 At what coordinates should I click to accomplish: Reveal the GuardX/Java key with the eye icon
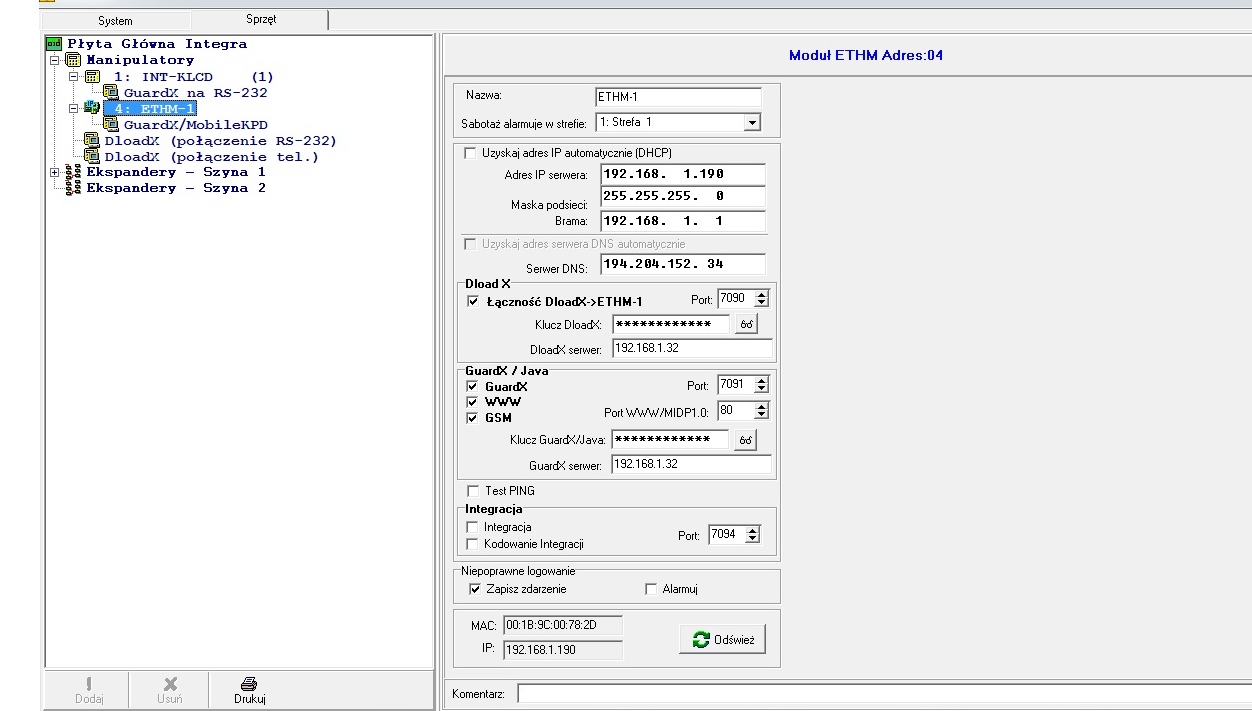coord(746,440)
